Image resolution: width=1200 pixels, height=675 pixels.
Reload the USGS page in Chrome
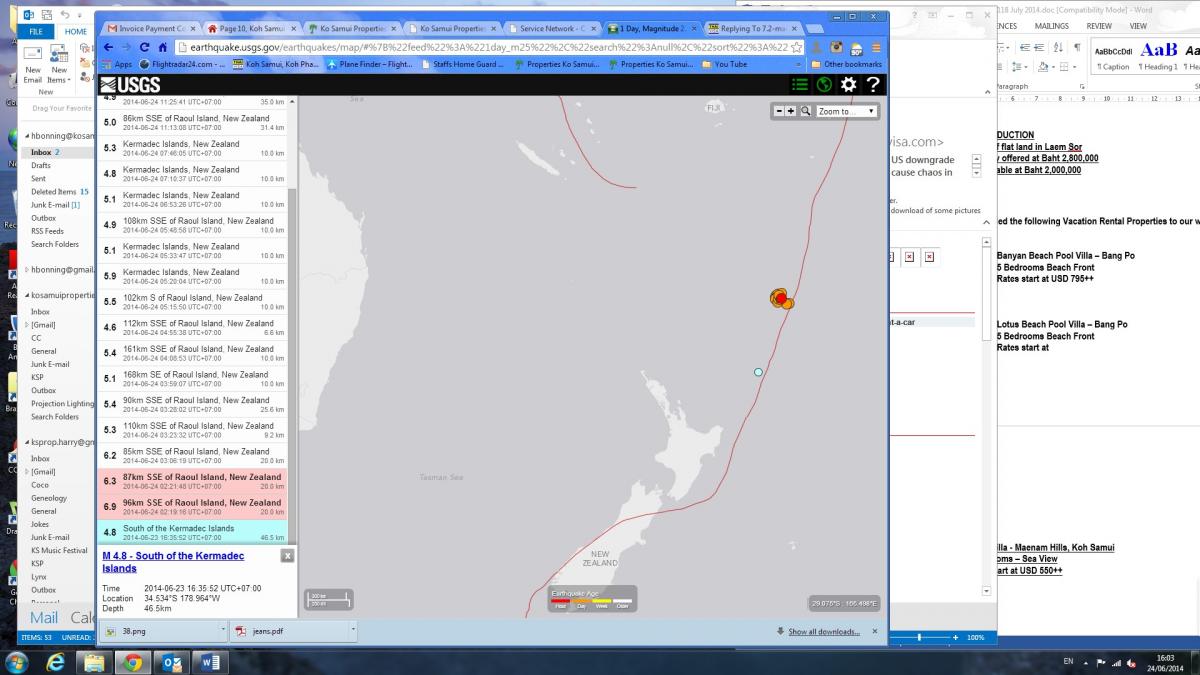[145, 47]
